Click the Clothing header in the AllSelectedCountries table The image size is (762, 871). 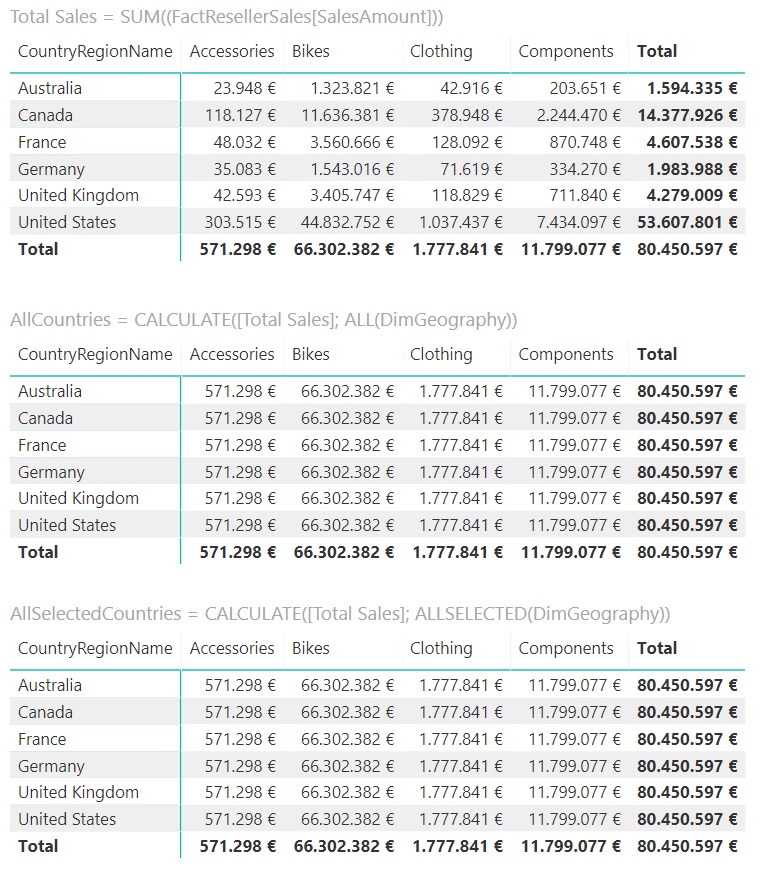click(x=441, y=648)
